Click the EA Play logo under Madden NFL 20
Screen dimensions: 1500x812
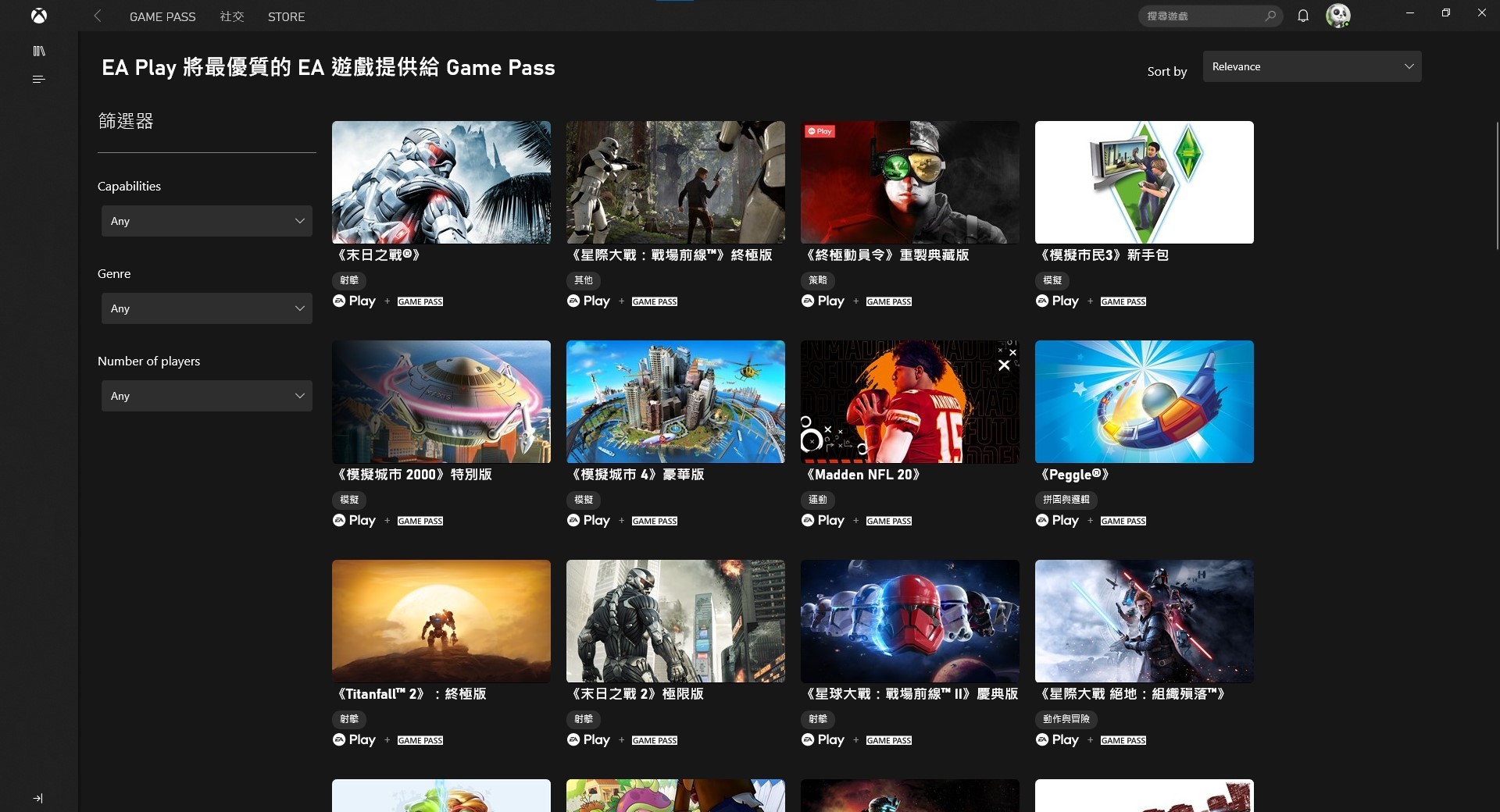[823, 520]
